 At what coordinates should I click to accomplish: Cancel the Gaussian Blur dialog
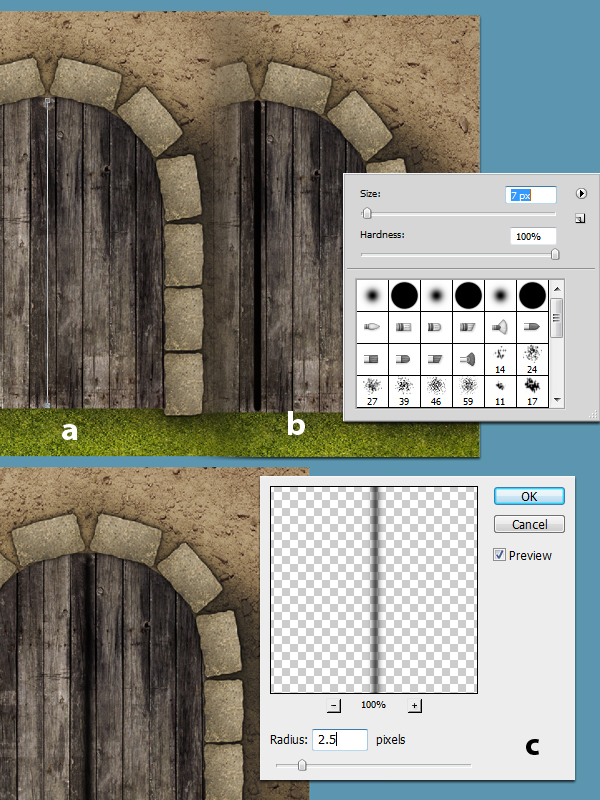(529, 524)
